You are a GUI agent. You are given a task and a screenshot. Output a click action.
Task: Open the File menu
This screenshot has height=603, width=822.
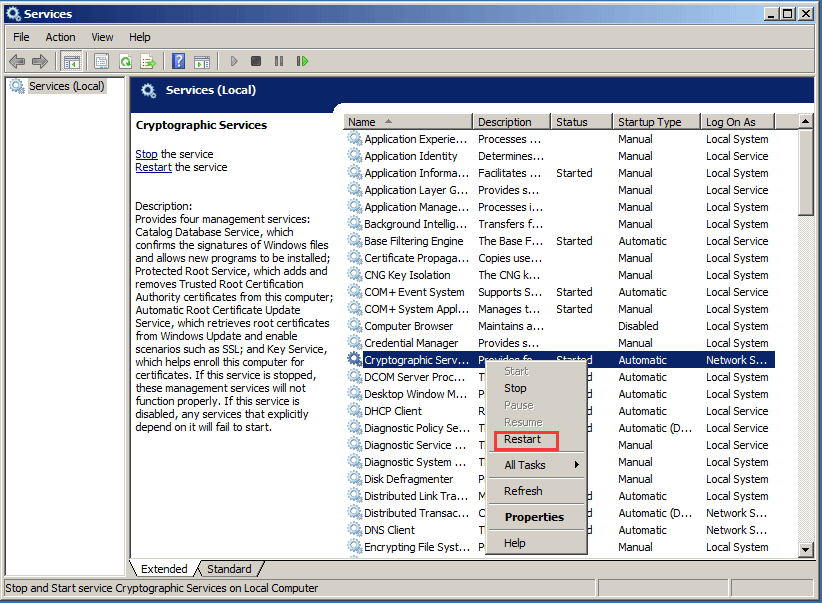[x=21, y=37]
